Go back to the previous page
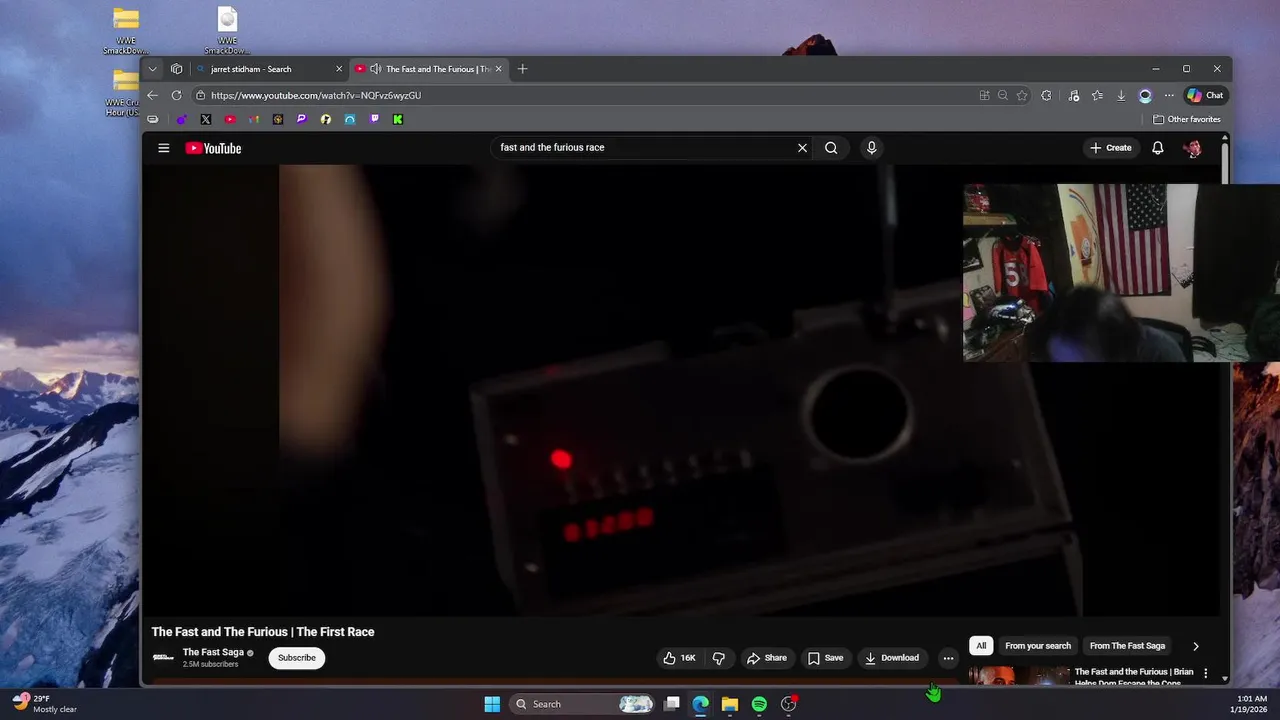The image size is (1280, 720). (x=152, y=95)
